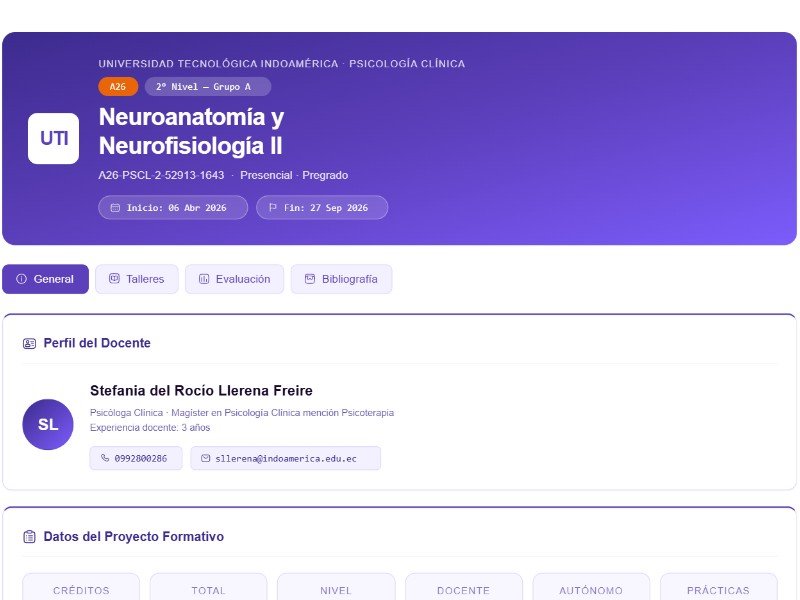Click the CRÉDITOS data card

point(81,587)
